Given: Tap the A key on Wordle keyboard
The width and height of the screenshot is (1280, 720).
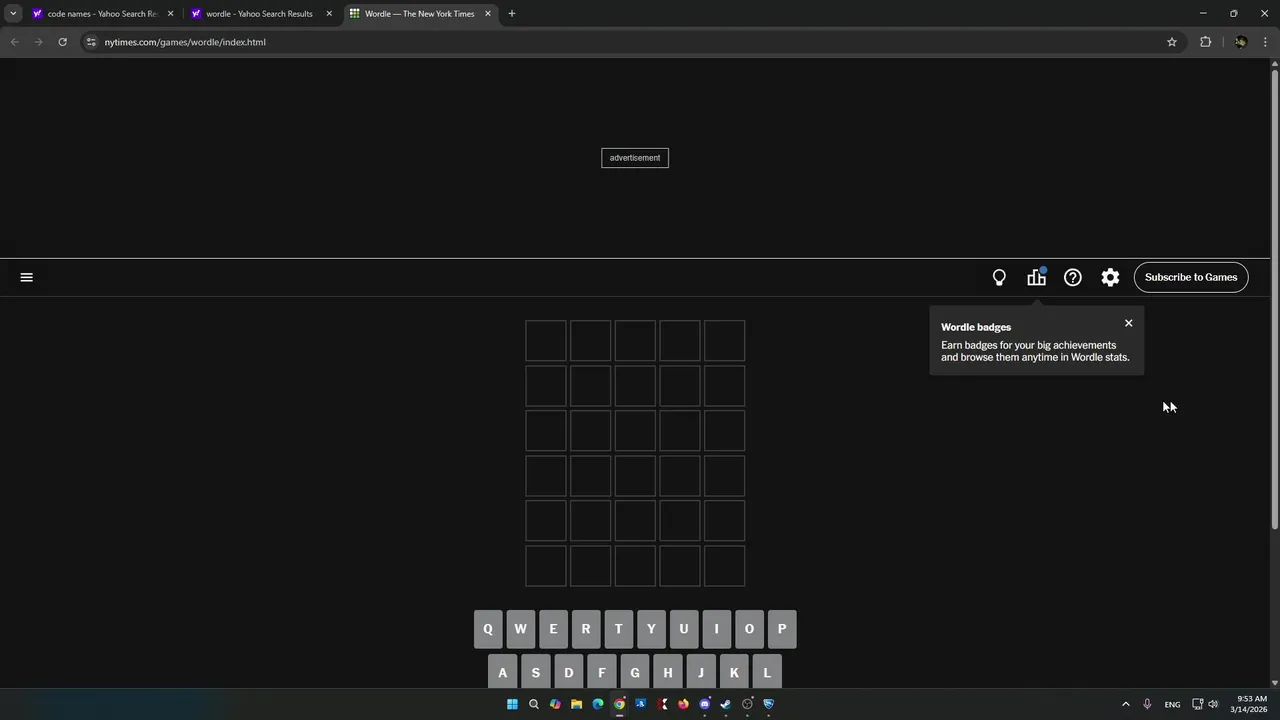Looking at the screenshot, I should (503, 672).
